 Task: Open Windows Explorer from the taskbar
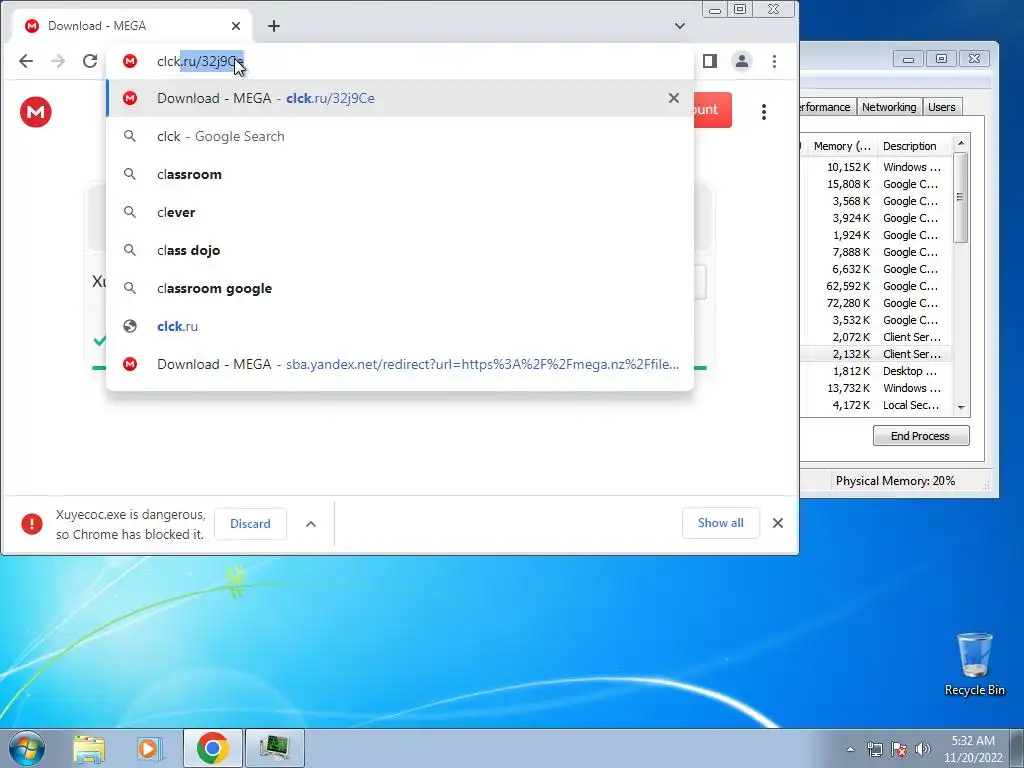pyautogui.click(x=89, y=748)
